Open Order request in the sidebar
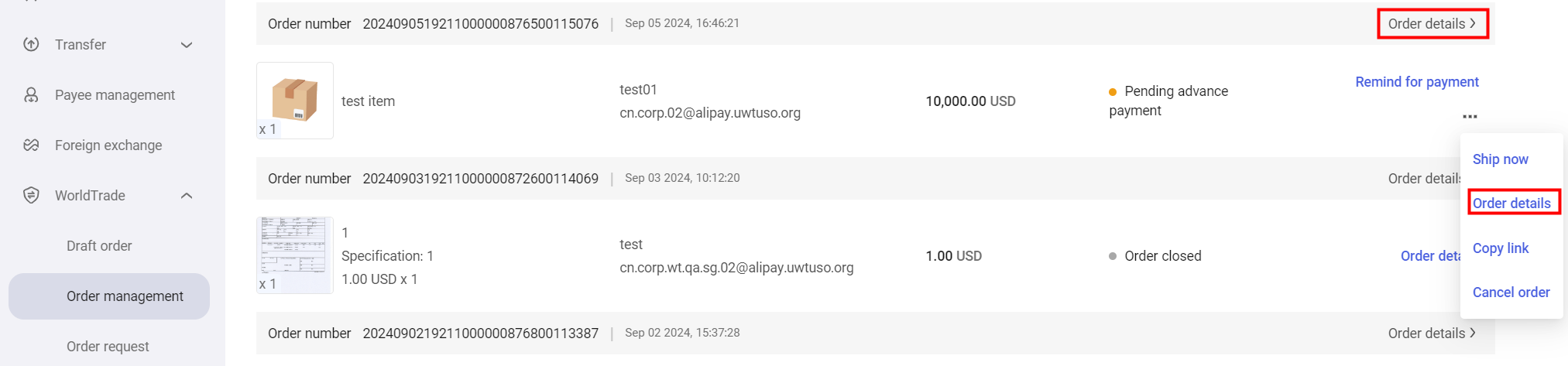Screen dimensions: 1568x366 pyautogui.click(x=108, y=347)
